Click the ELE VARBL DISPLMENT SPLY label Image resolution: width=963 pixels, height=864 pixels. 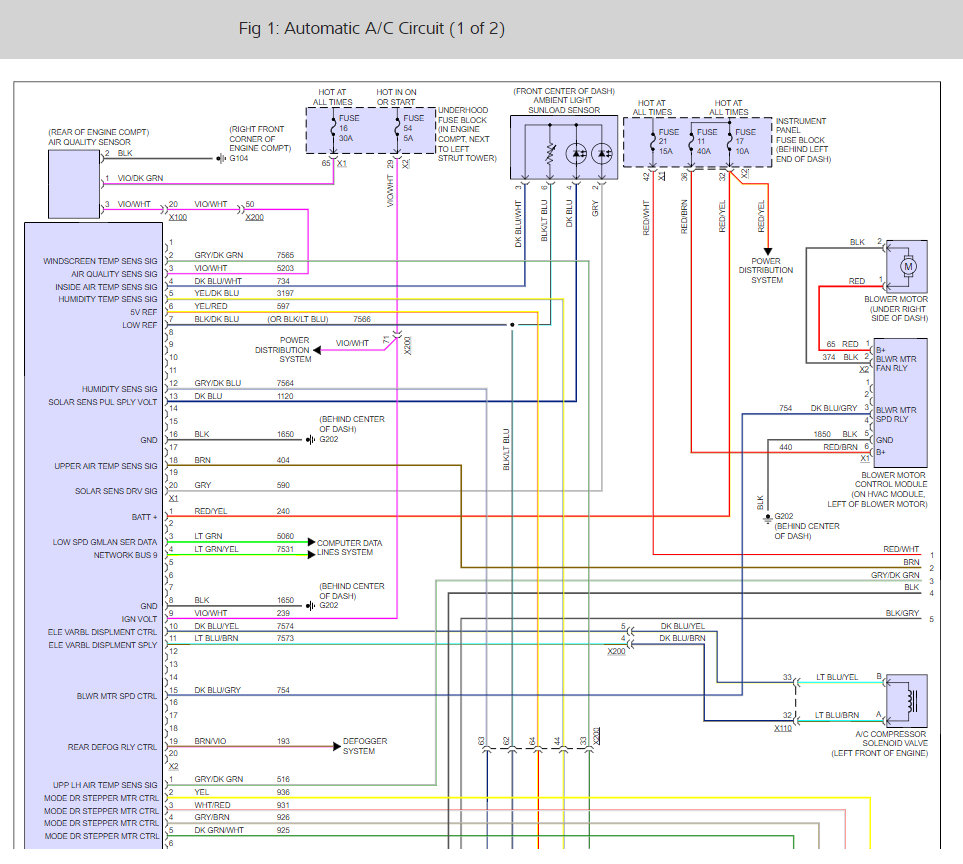coord(103,645)
